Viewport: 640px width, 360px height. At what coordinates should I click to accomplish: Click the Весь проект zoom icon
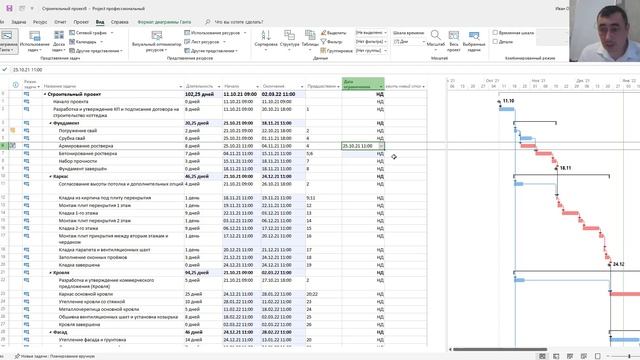[x=453, y=36]
